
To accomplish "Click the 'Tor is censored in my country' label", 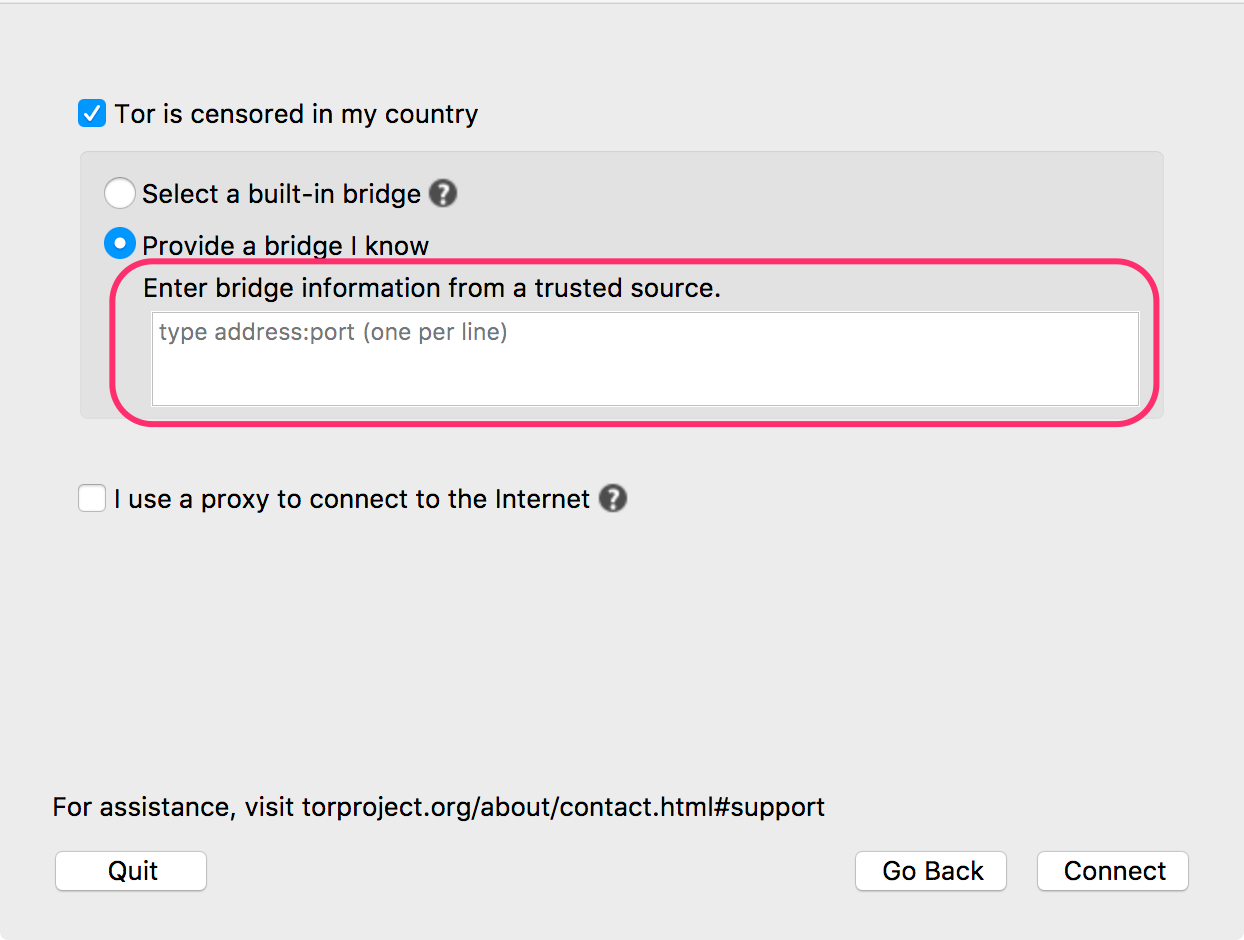I will click(296, 114).
